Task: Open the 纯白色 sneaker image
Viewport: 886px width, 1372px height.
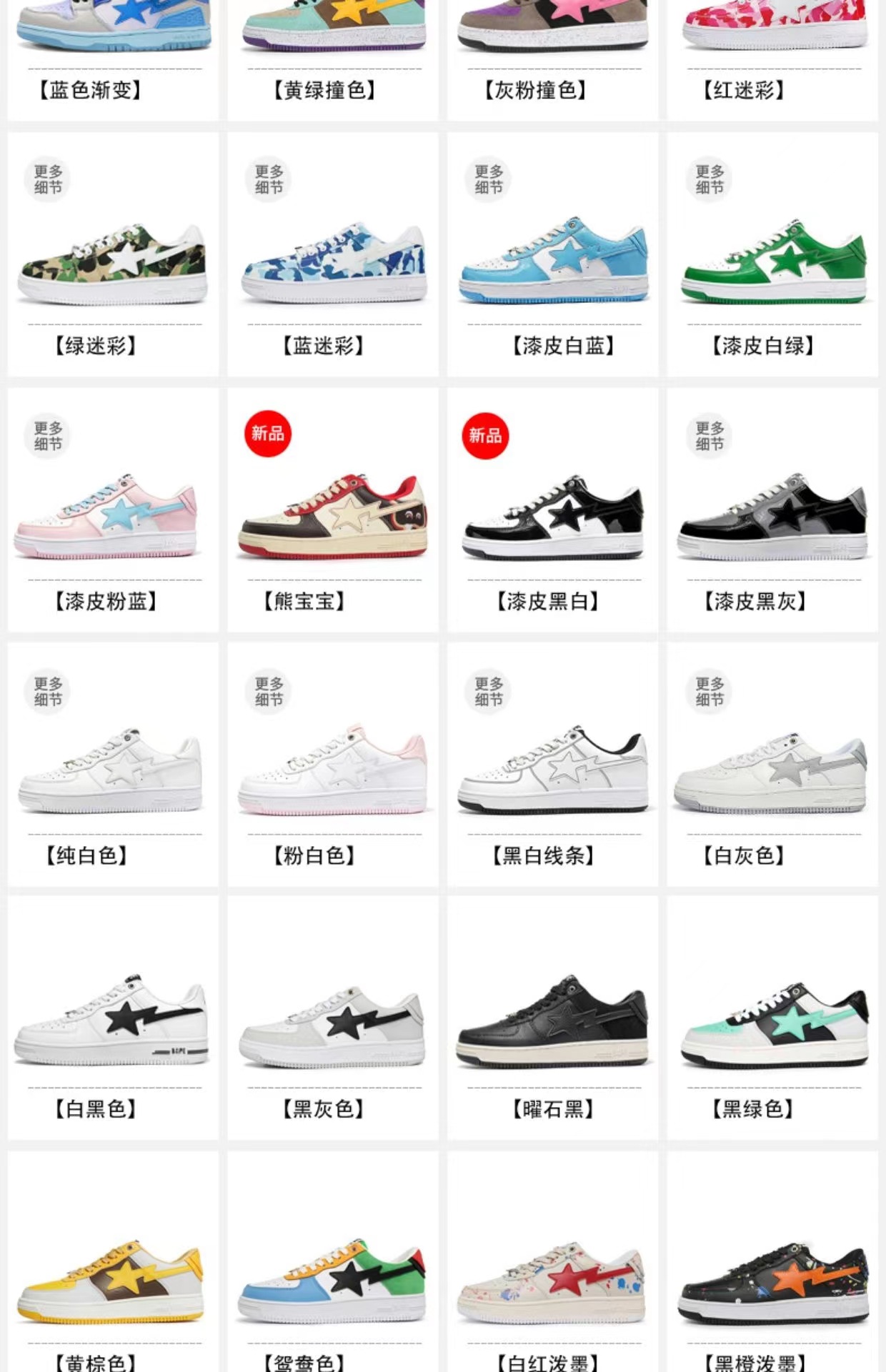Action: click(x=111, y=770)
